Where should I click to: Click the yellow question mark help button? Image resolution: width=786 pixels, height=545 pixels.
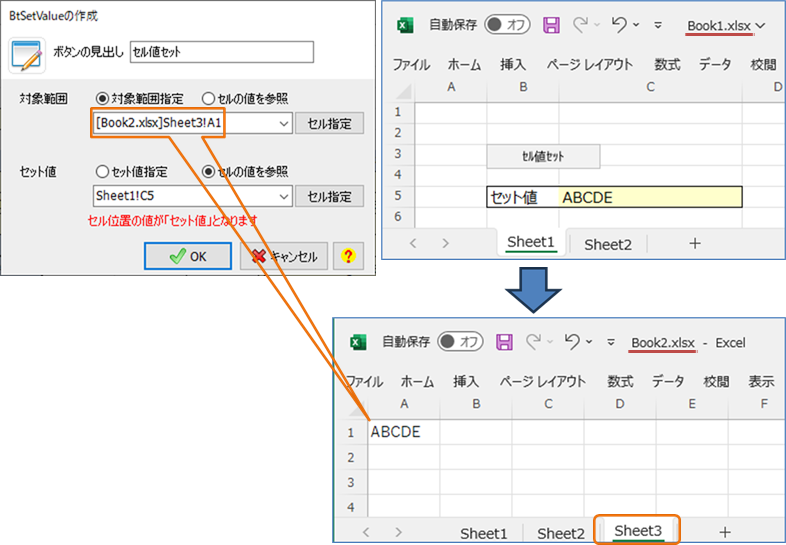(x=348, y=256)
